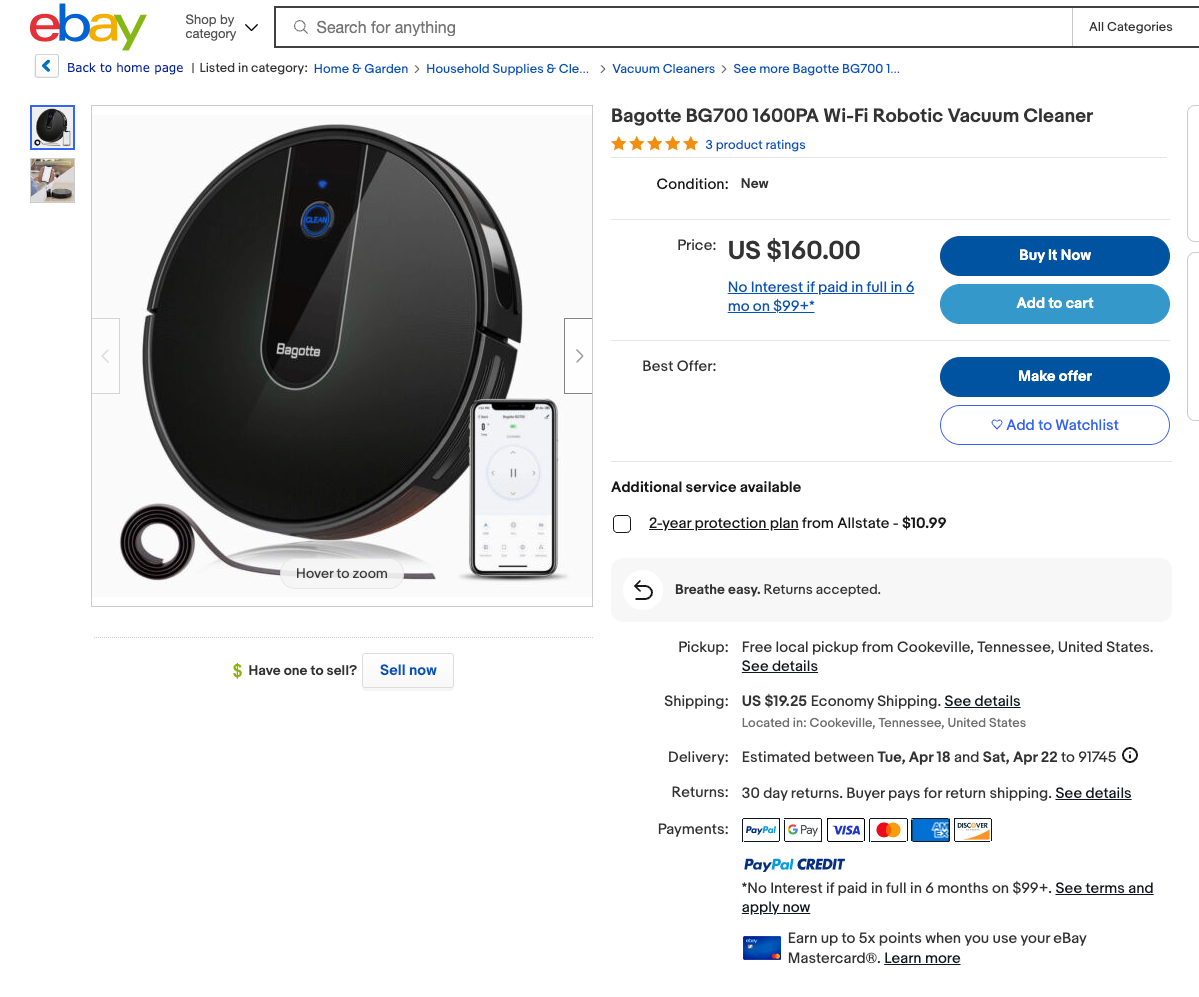Viewport: 1199px width, 997px height.
Task: Click the delivery info circle icon
Action: point(1130,756)
